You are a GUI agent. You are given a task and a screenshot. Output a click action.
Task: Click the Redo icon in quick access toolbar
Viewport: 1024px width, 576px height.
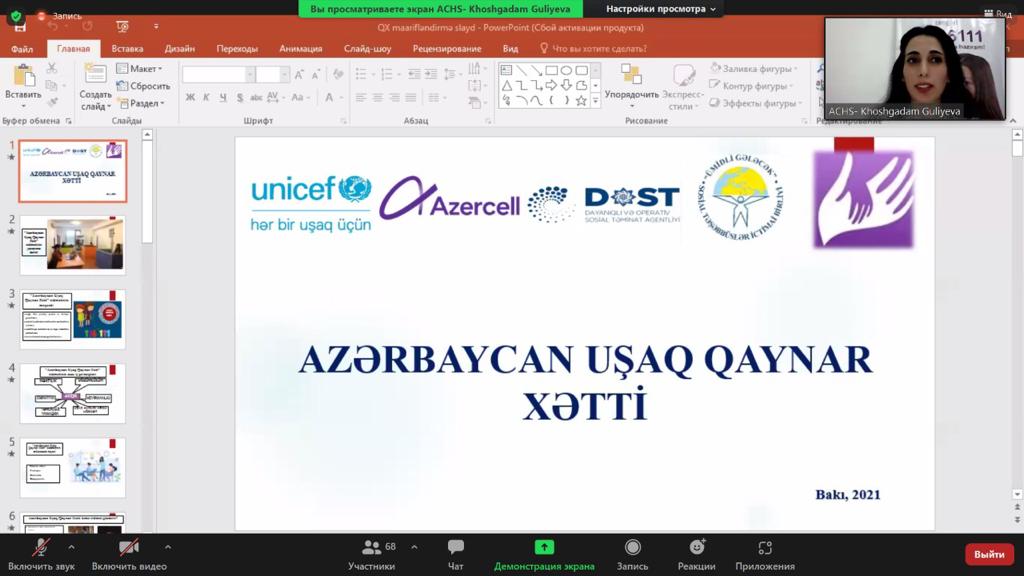pos(87,26)
